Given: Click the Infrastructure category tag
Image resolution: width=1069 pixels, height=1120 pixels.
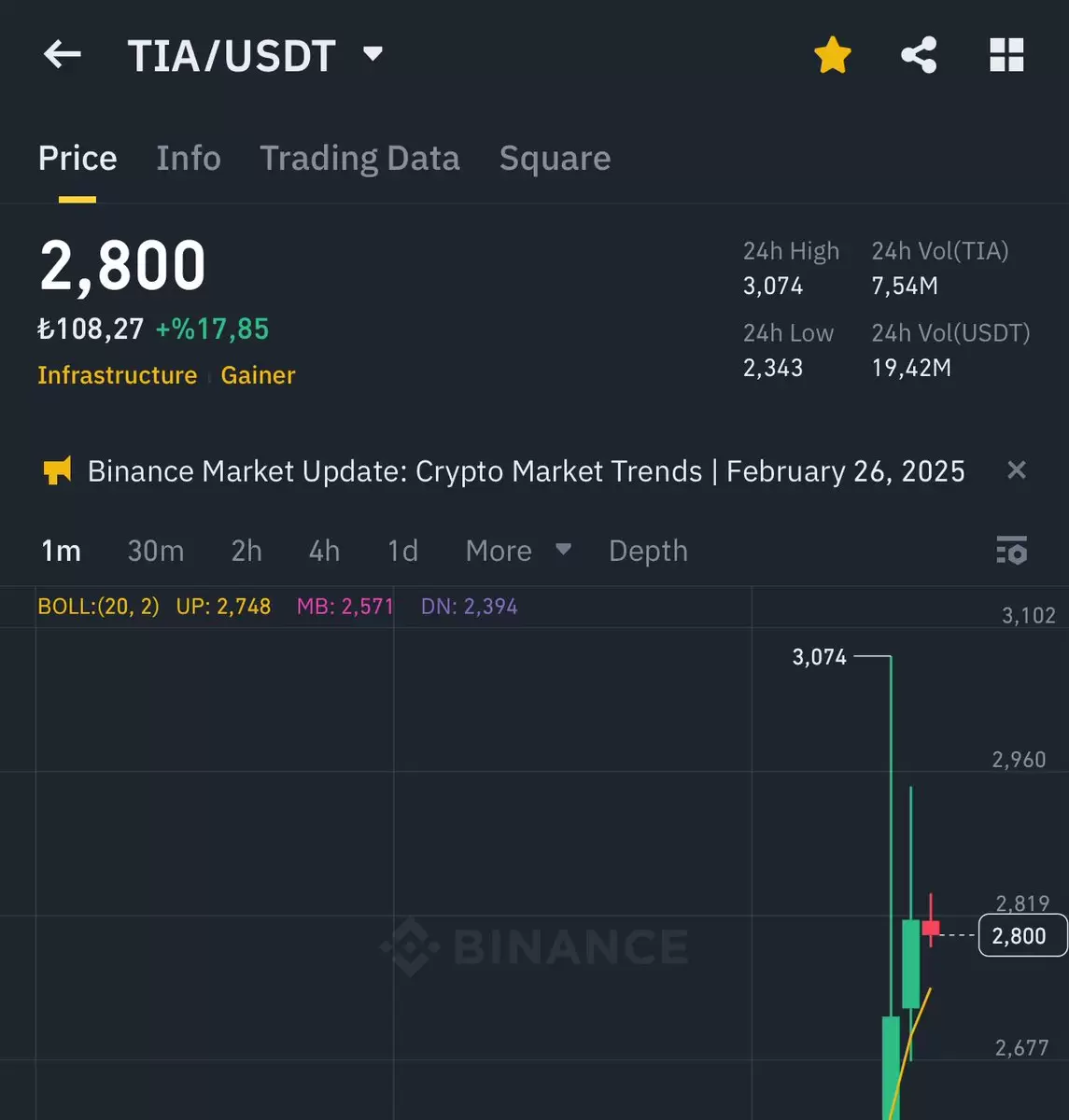Looking at the screenshot, I should pos(118,375).
